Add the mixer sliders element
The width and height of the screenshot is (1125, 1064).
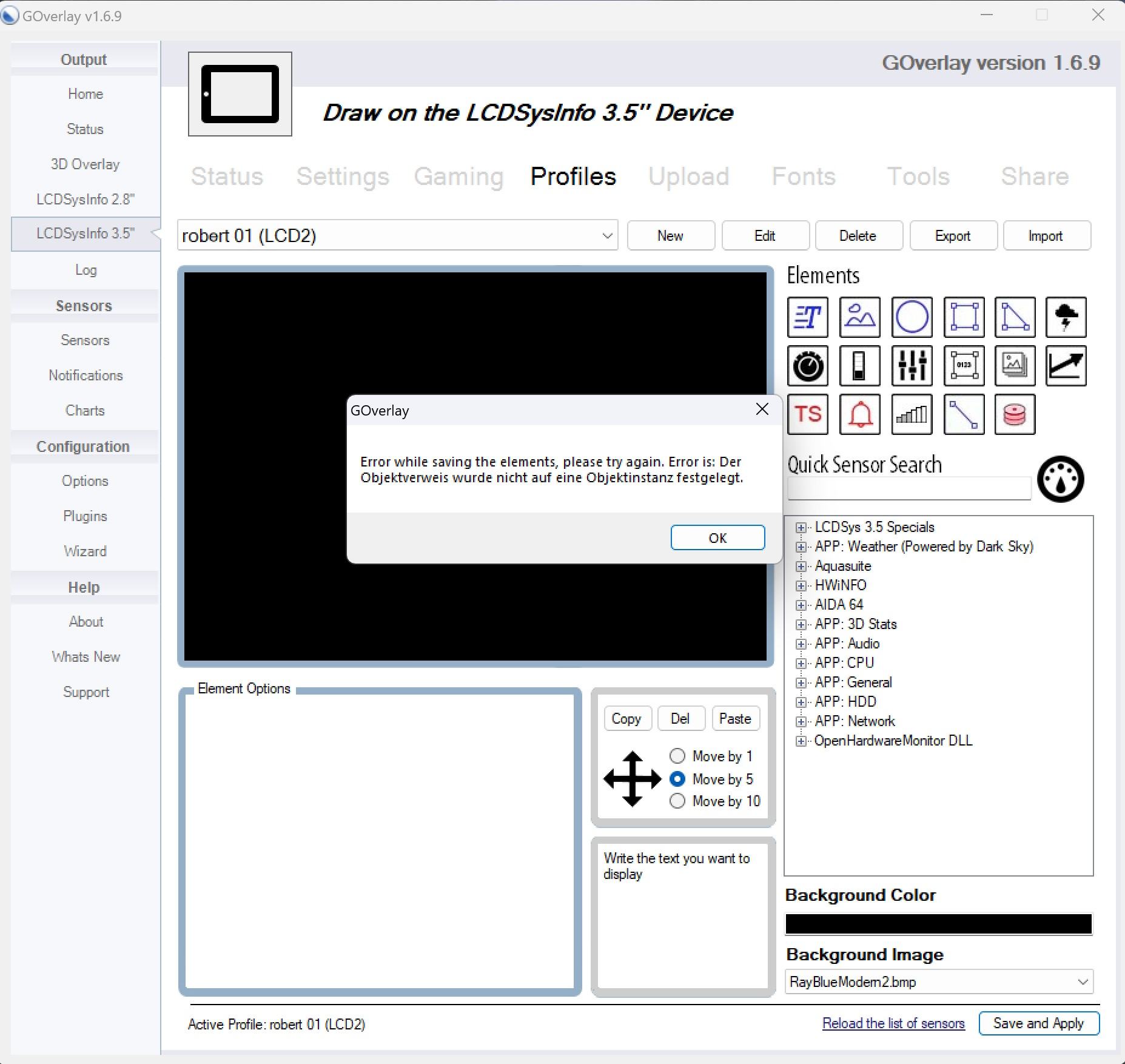click(x=912, y=366)
